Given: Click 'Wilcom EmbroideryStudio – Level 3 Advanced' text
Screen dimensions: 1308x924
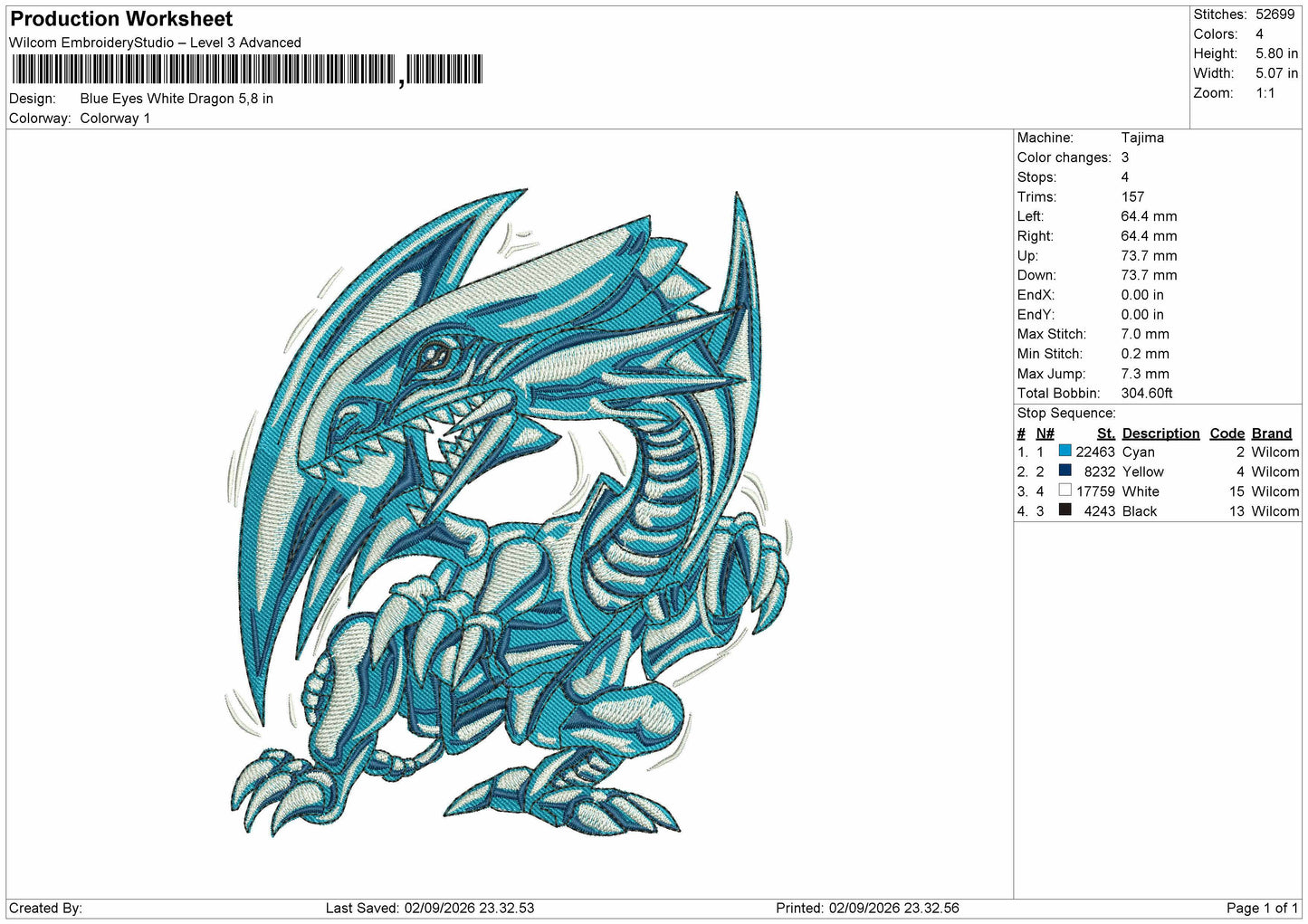Looking at the screenshot, I should (155, 43).
